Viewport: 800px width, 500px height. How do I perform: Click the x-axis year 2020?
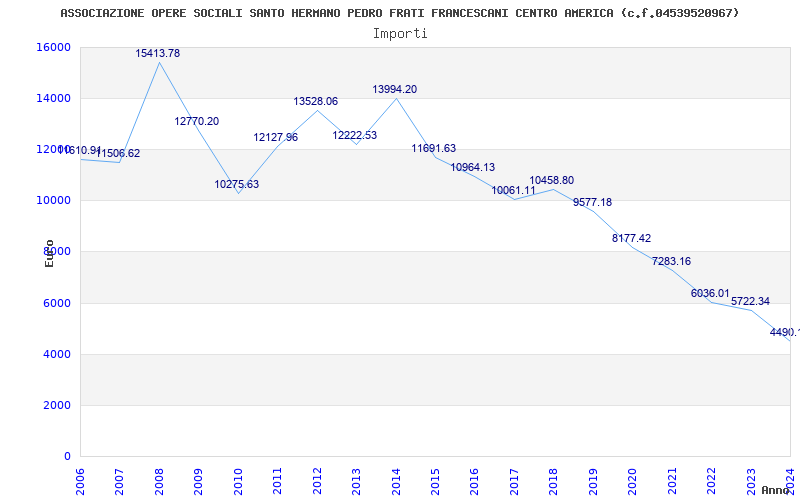click(633, 480)
